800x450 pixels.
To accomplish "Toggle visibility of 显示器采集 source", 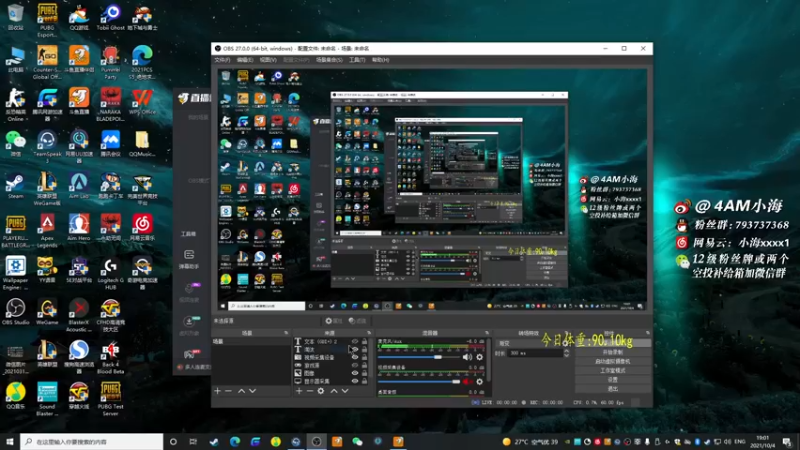I will (355, 381).
